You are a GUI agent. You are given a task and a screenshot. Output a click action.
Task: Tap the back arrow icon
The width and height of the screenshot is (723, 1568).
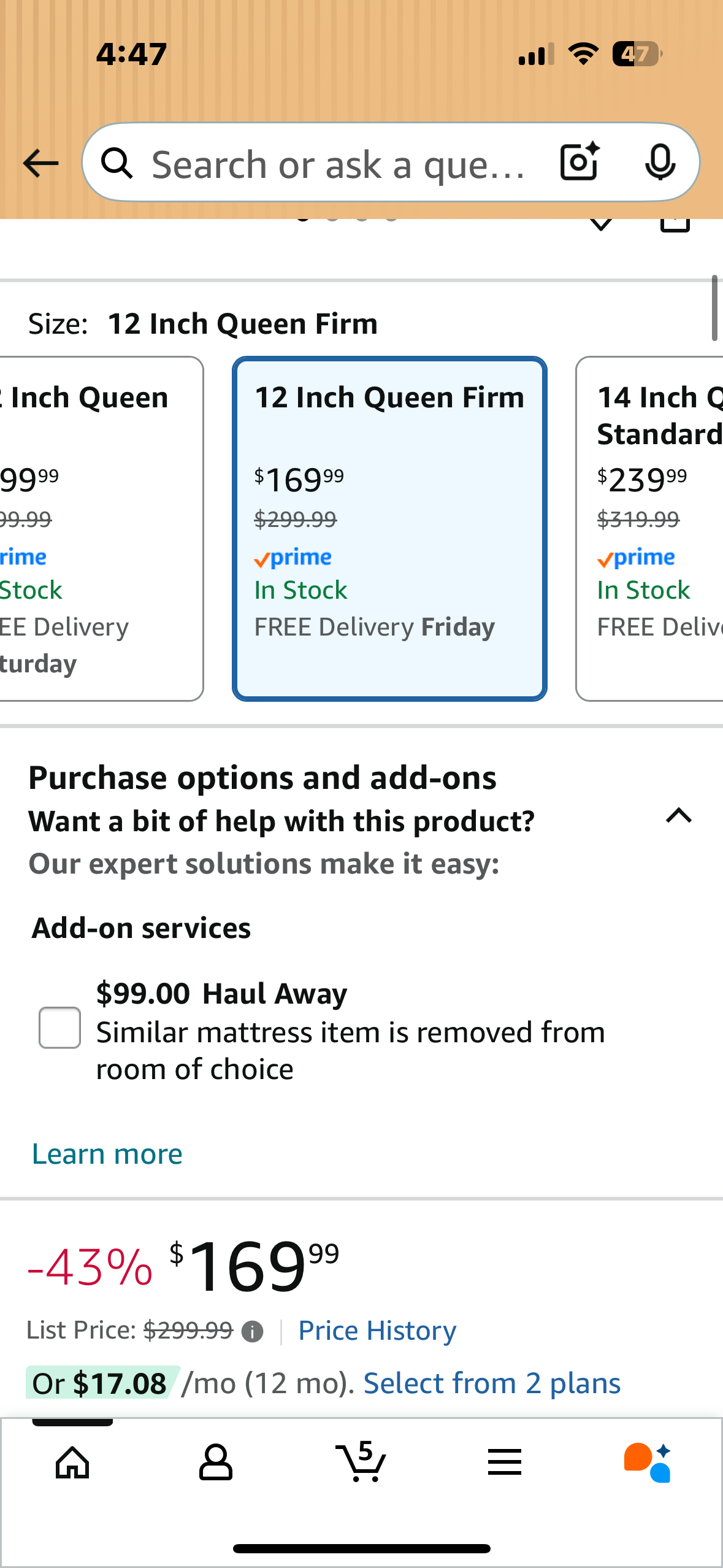(x=40, y=163)
